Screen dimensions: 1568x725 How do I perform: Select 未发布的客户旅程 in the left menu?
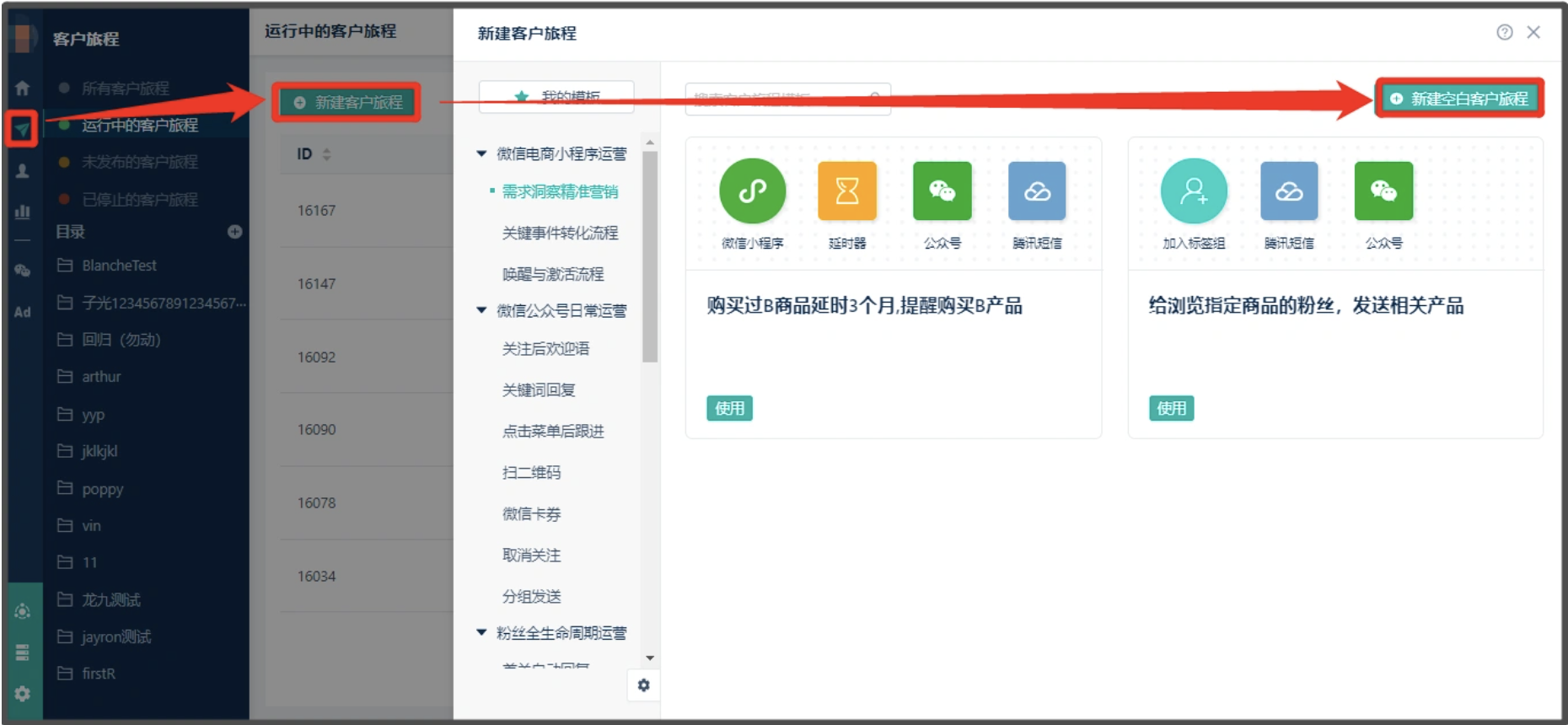click(140, 162)
